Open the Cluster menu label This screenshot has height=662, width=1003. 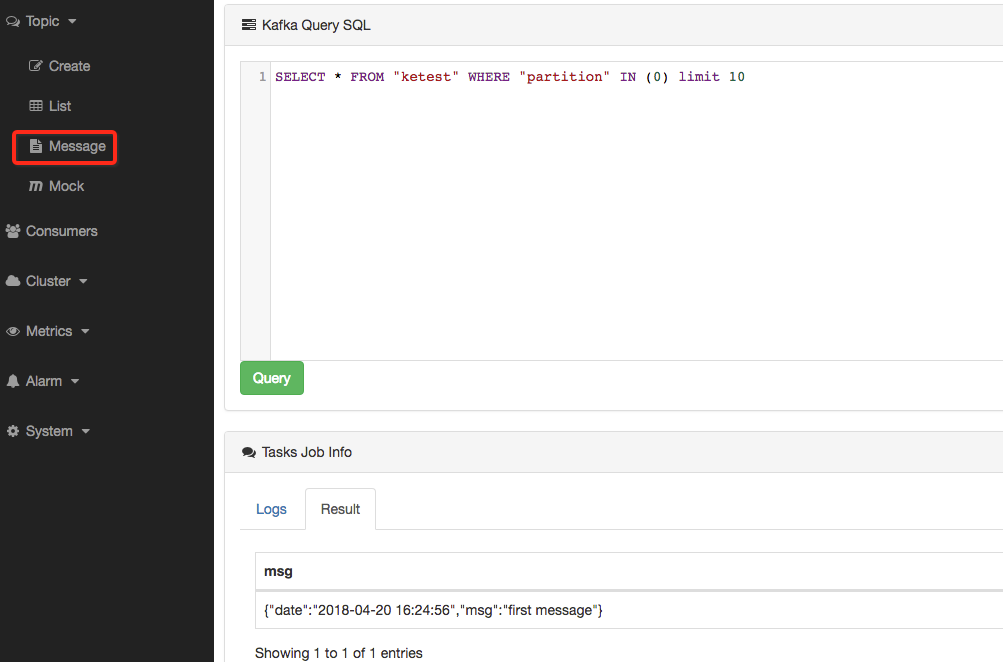pyautogui.click(x=48, y=281)
